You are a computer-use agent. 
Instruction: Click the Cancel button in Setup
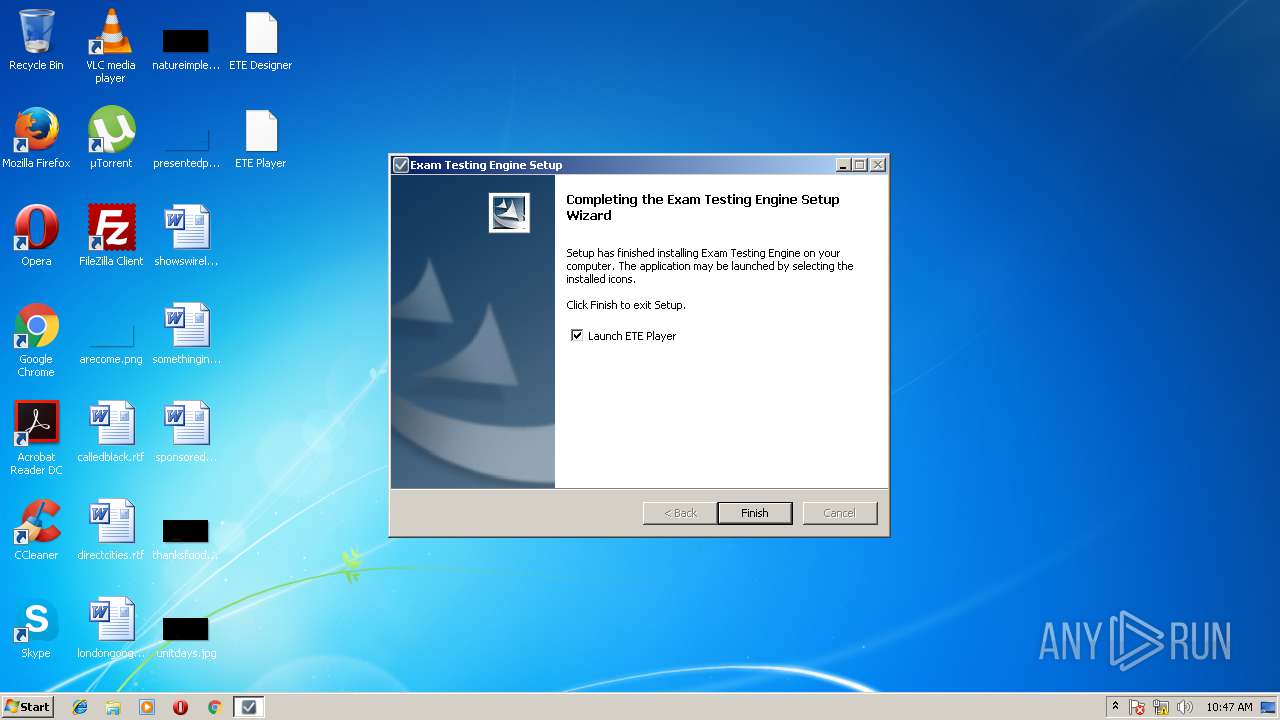click(840, 513)
